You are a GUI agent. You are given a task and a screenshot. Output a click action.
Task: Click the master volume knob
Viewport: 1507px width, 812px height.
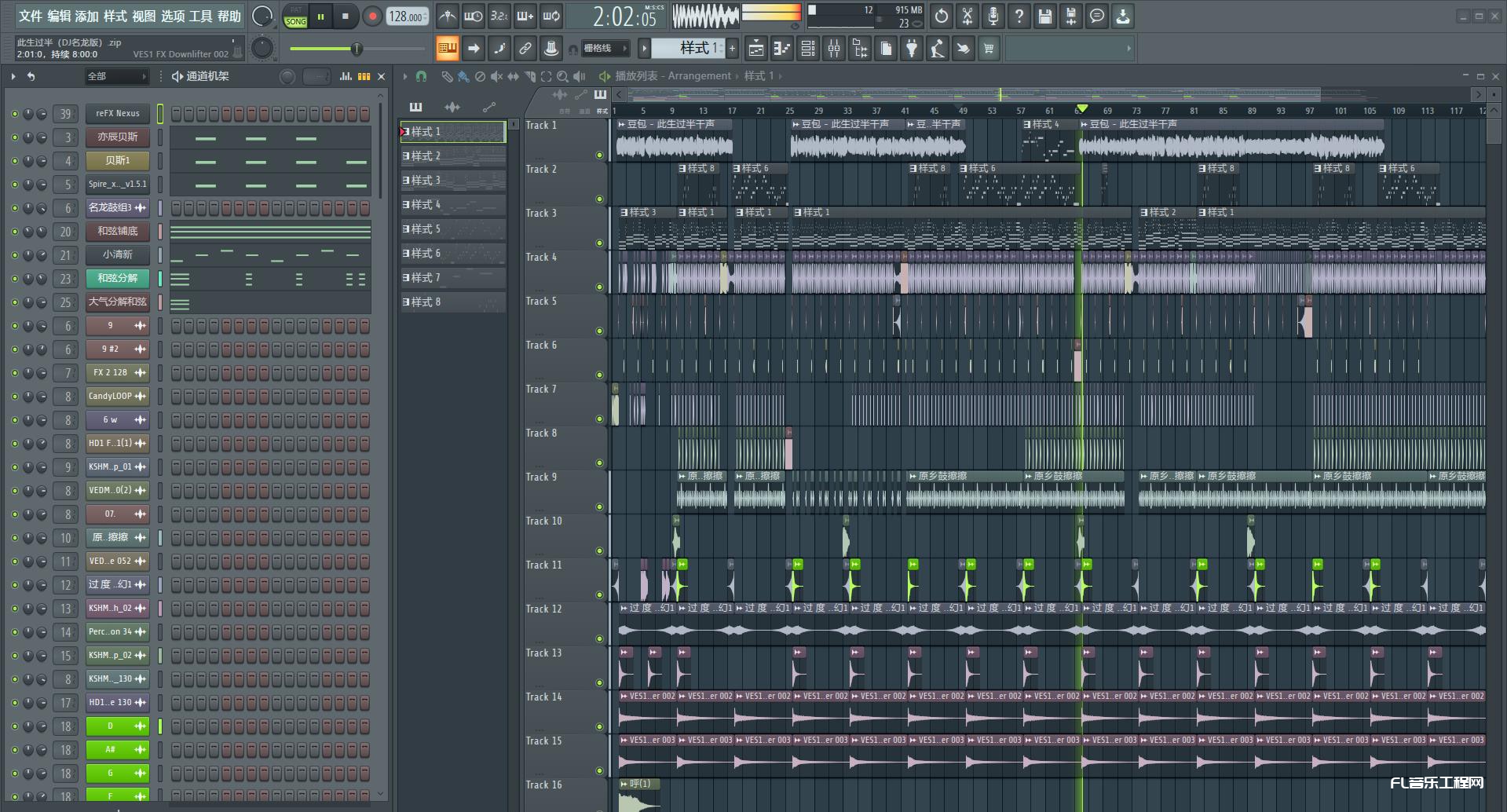click(x=262, y=16)
